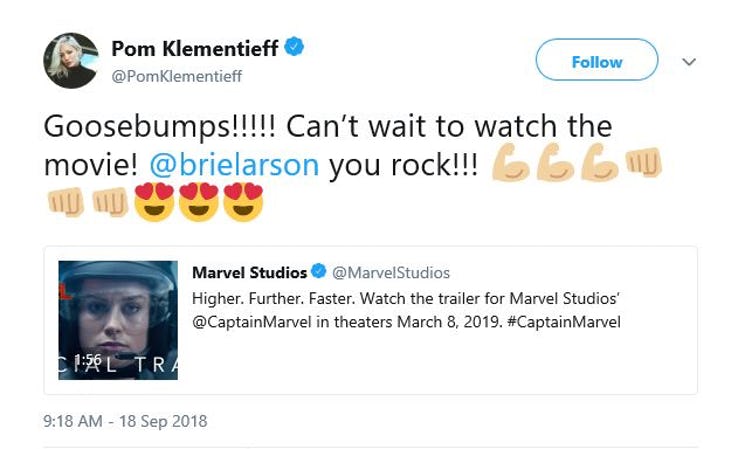The width and height of the screenshot is (738, 449).
Task: Open the Marvel Studios account name
Action: point(249,272)
